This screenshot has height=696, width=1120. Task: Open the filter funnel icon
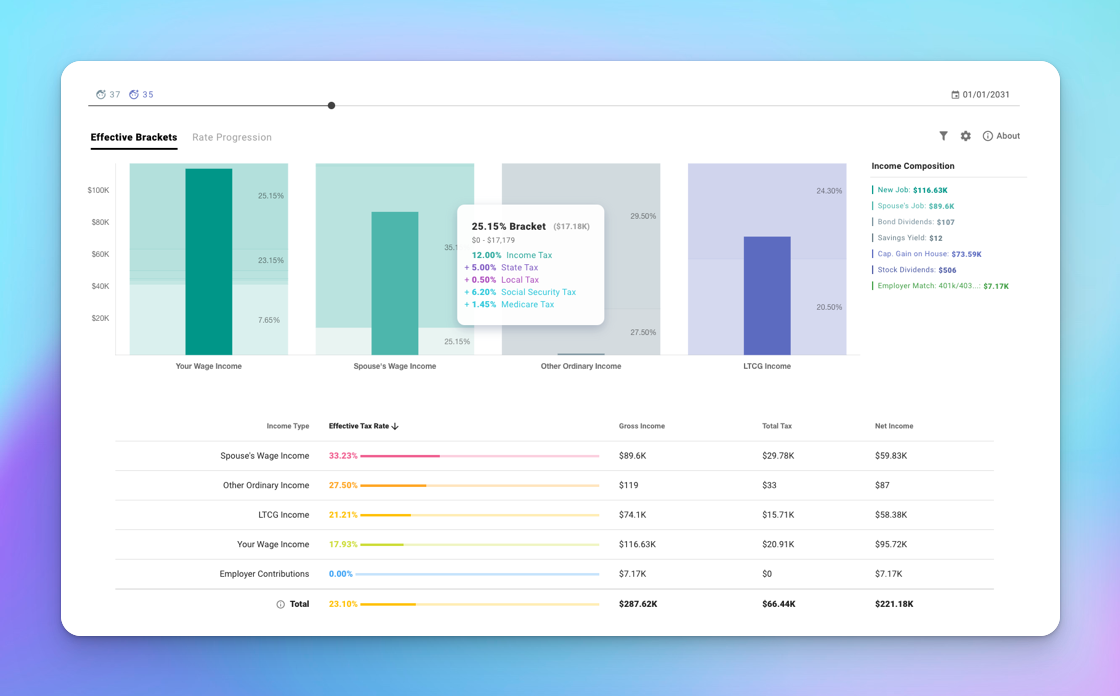tap(943, 136)
